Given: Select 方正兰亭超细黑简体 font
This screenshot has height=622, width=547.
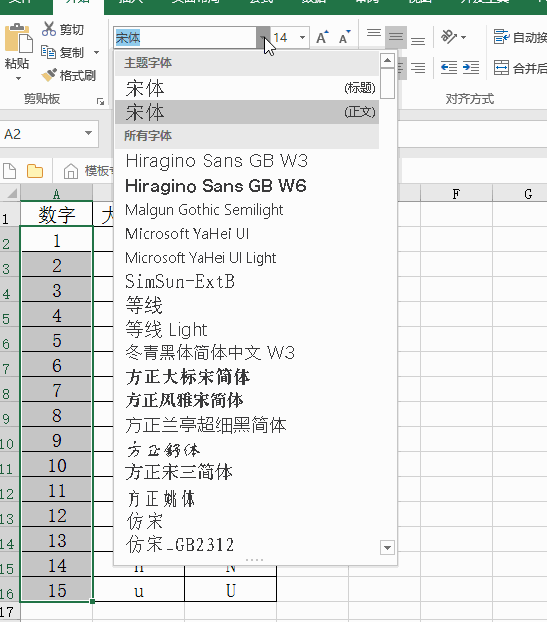Looking at the screenshot, I should coord(247,425).
